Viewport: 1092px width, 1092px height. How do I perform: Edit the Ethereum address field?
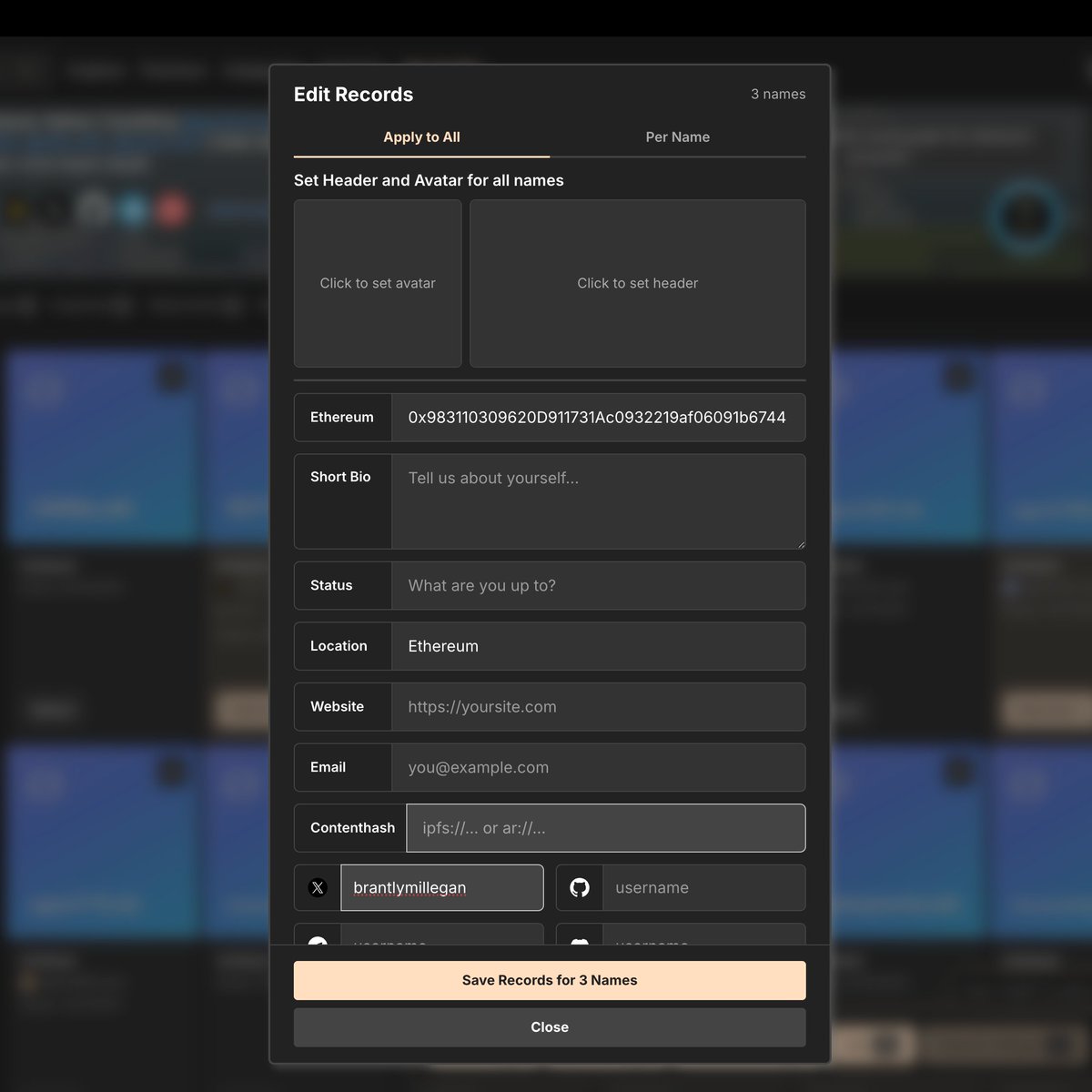point(599,418)
